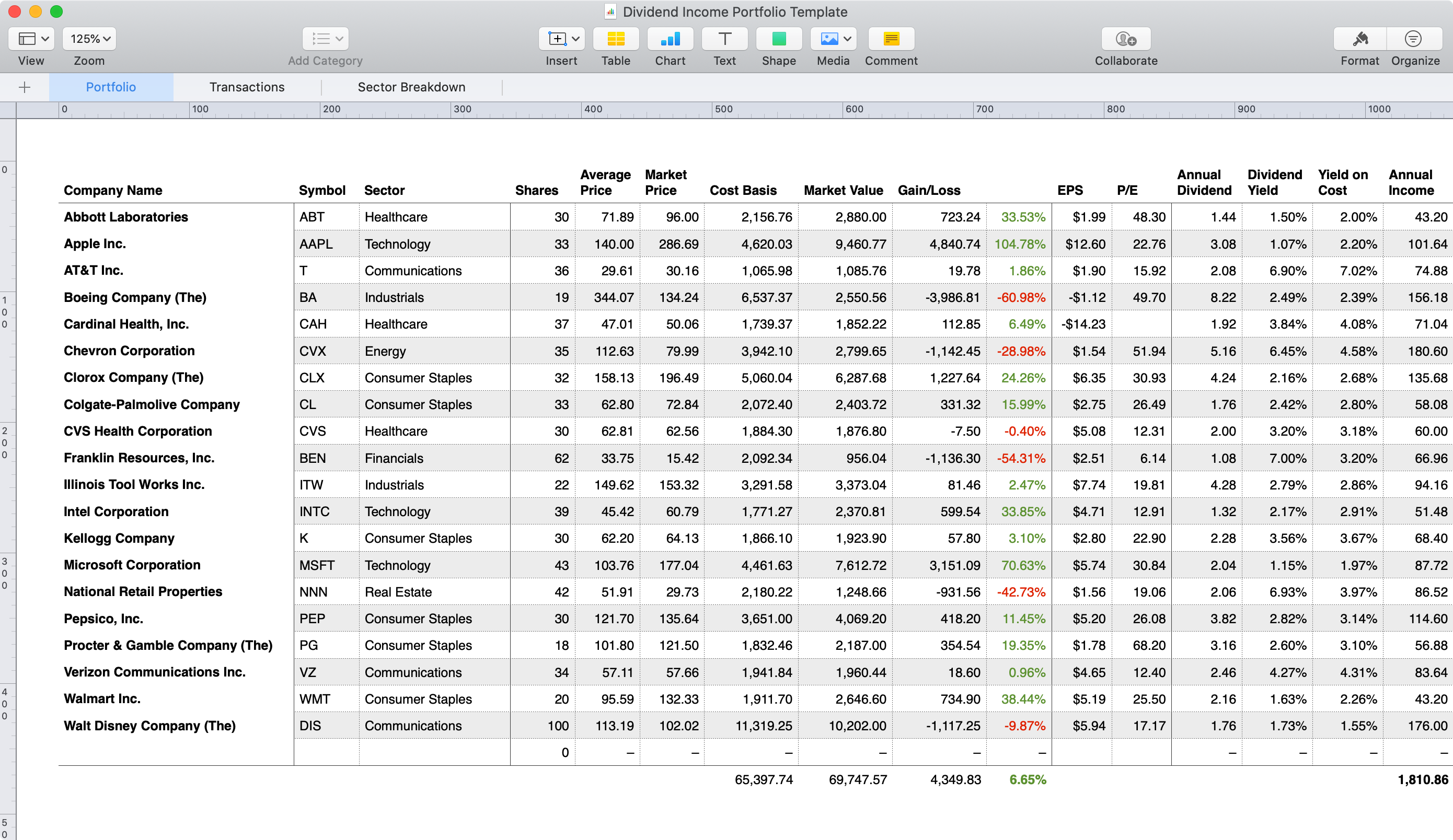Select Boeing's -60.98% gain/loss cell
1453x840 pixels.
(x=1019, y=297)
